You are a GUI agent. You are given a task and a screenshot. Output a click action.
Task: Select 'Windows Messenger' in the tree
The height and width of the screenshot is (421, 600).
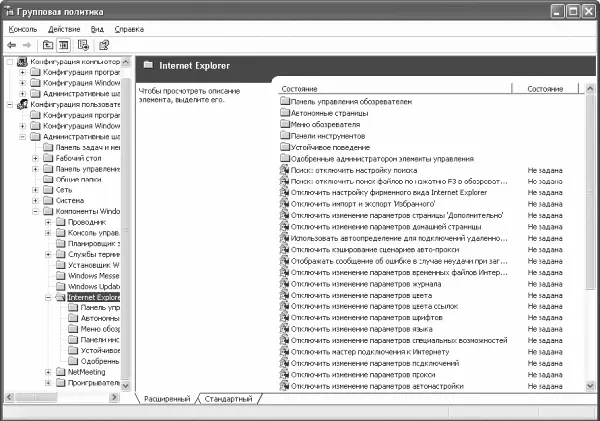[x=94, y=275]
